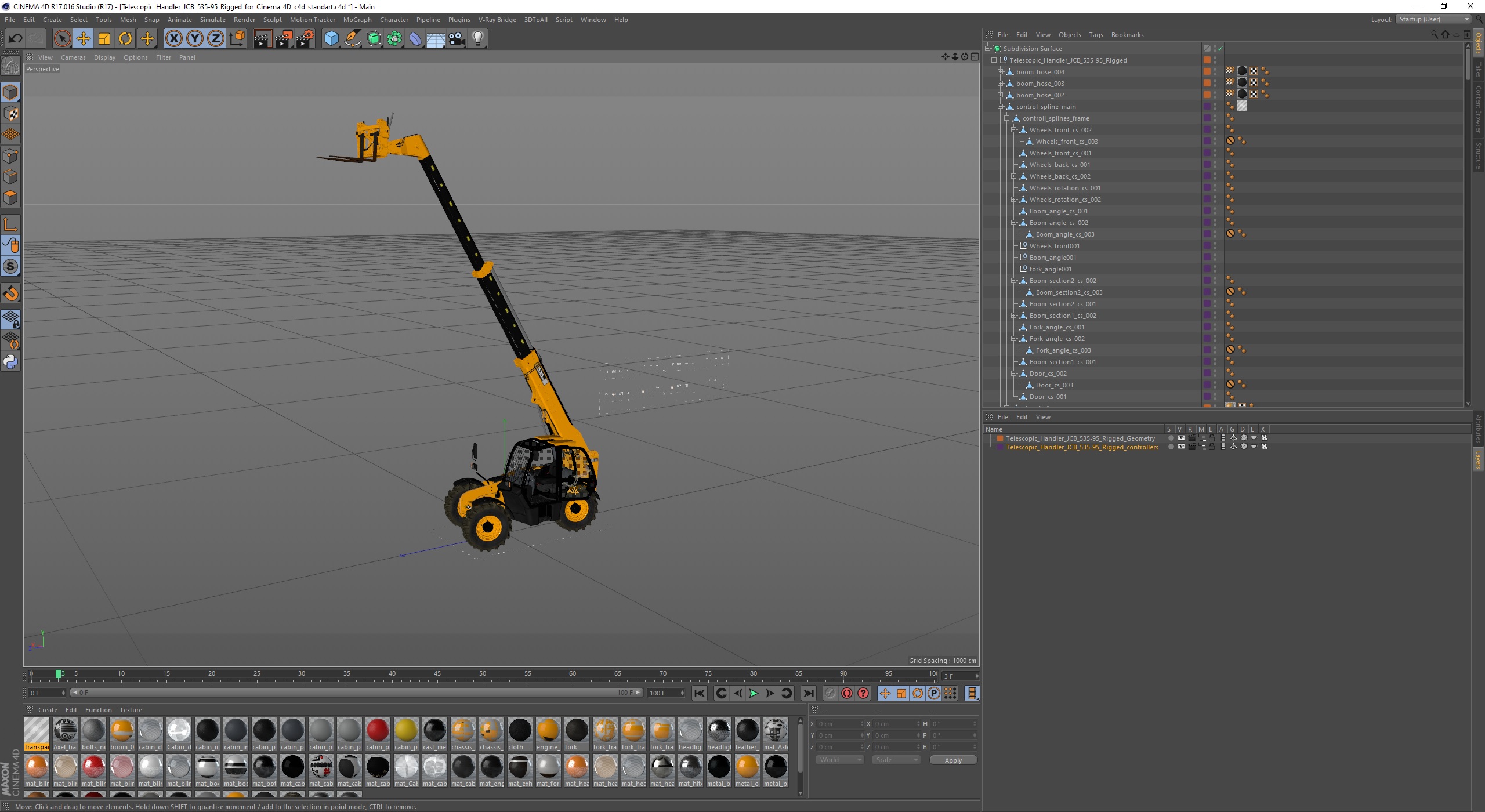1485x812 pixels.
Task: Open the spline pen tool
Action: point(352,39)
